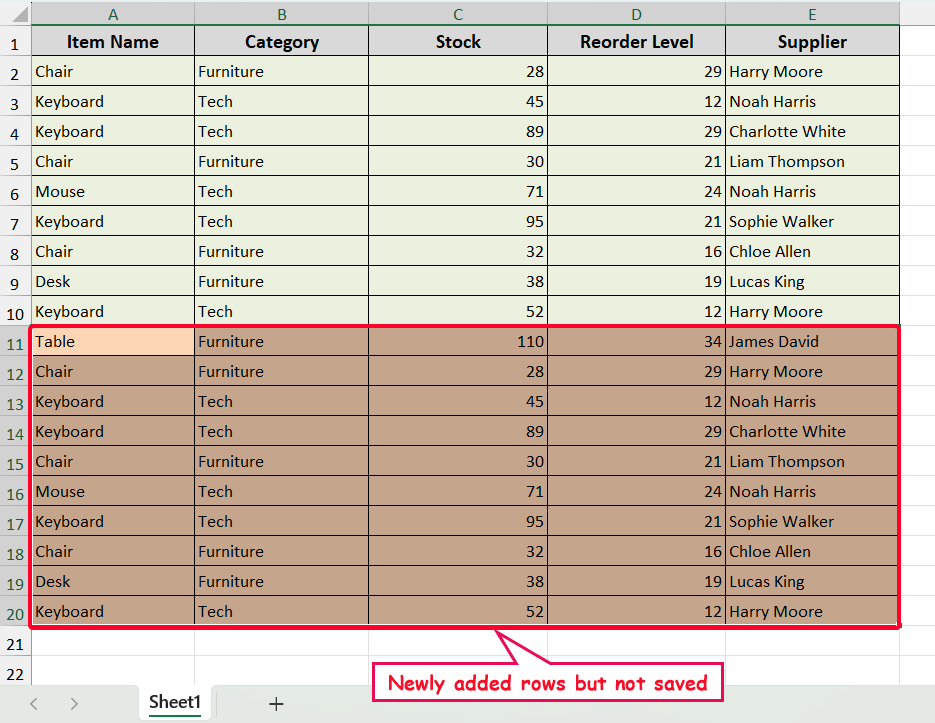Select column D header
The height and width of the screenshot is (723, 935).
coord(636,14)
